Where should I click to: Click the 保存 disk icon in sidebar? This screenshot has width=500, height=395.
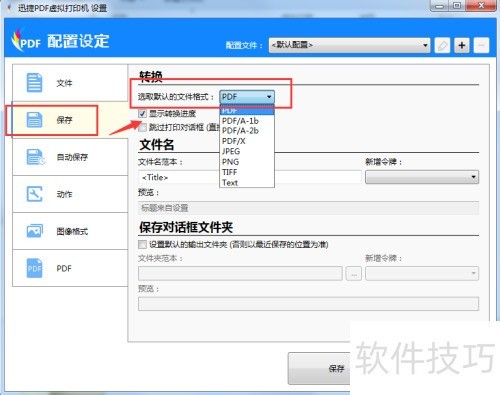tap(34, 120)
